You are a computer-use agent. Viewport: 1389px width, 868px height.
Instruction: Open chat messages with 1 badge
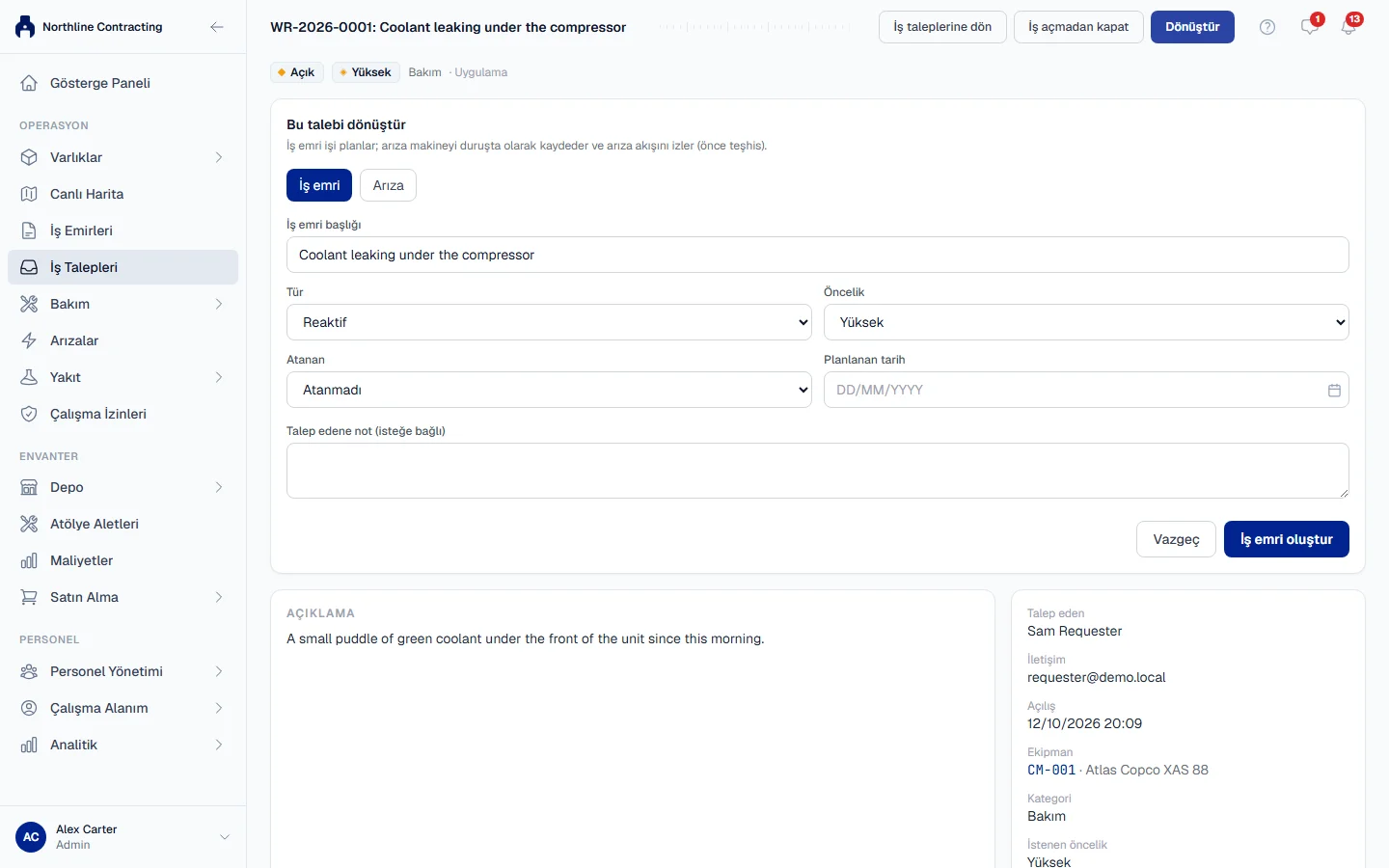(x=1310, y=27)
